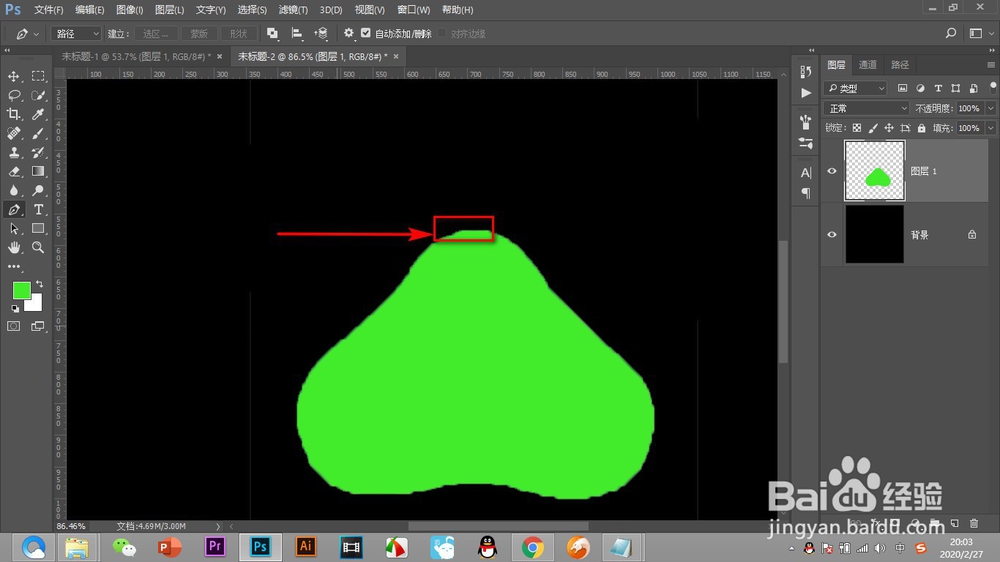Select the Brush tool
The image size is (1000, 562).
[x=38, y=133]
